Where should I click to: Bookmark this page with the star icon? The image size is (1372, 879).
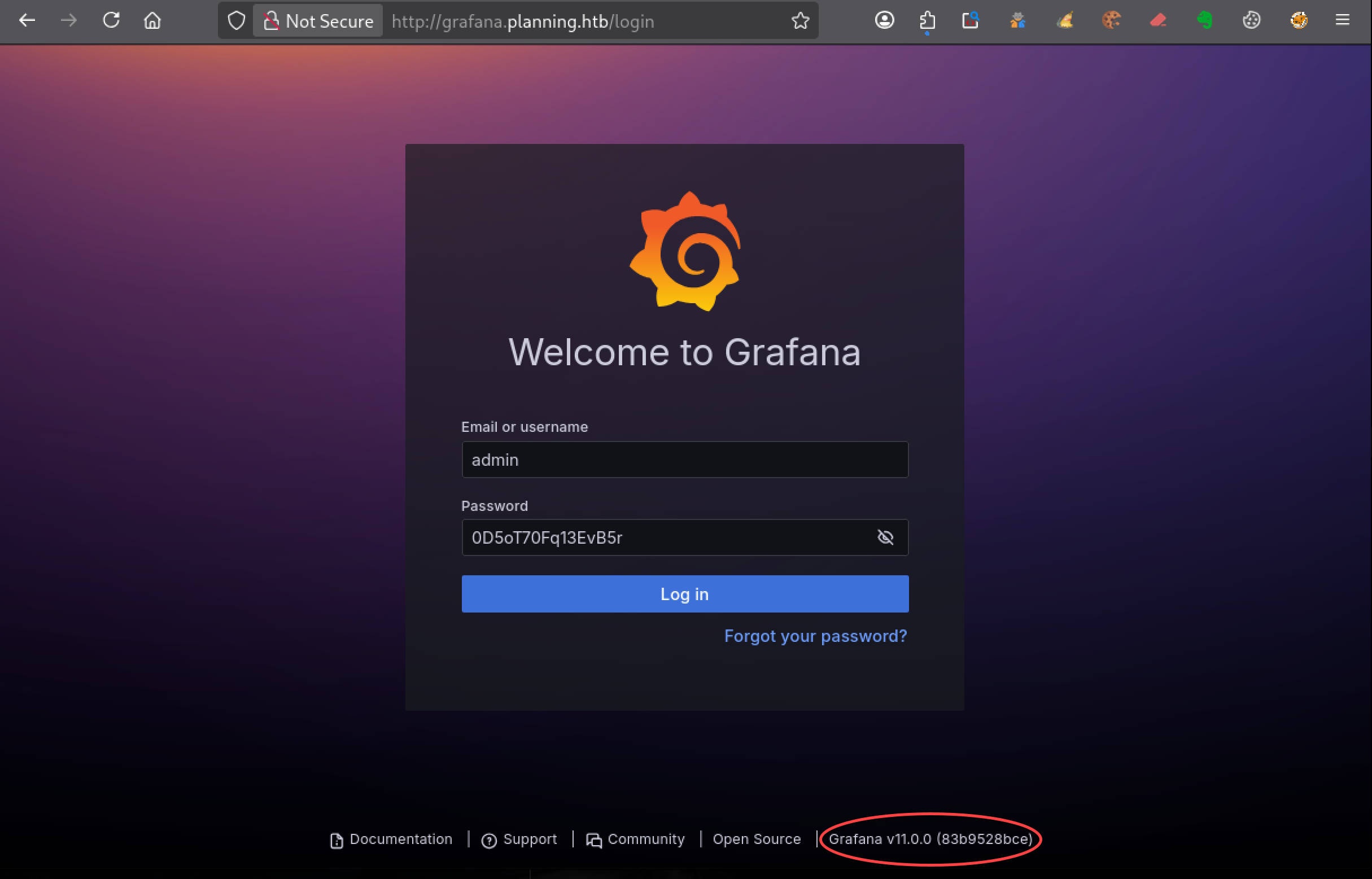click(x=800, y=21)
